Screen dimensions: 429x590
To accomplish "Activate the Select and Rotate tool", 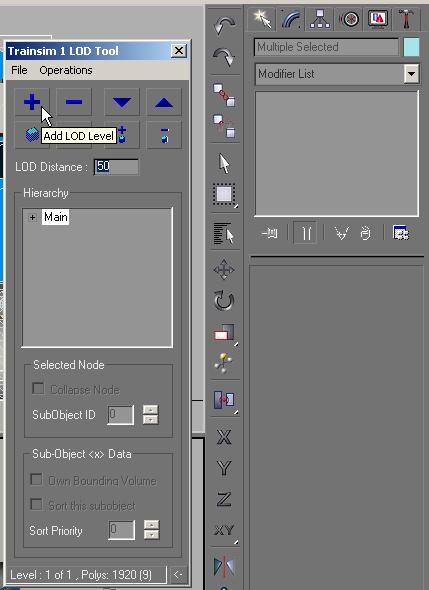I will [x=224, y=300].
